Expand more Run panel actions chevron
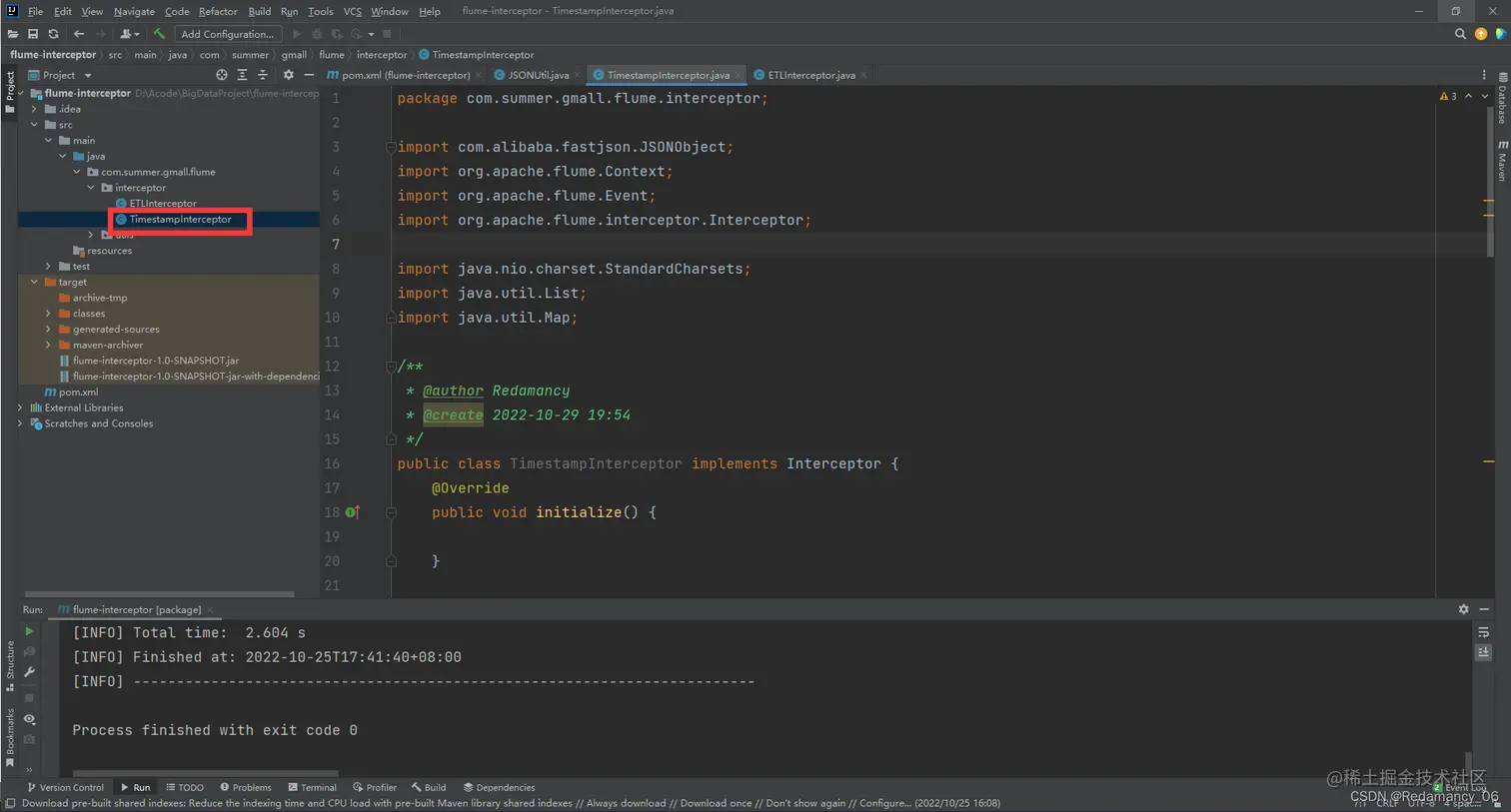 [29, 769]
